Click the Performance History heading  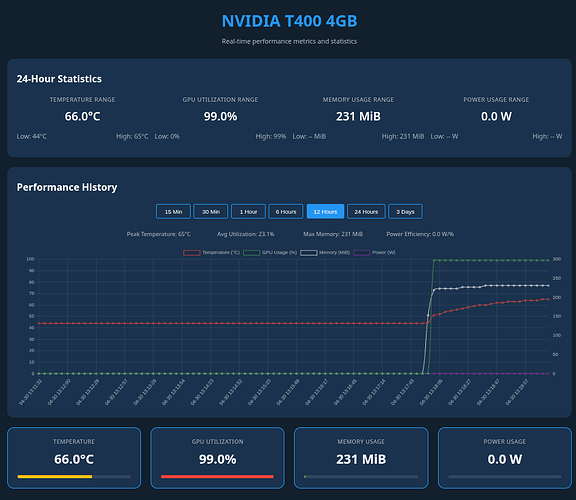coord(67,187)
